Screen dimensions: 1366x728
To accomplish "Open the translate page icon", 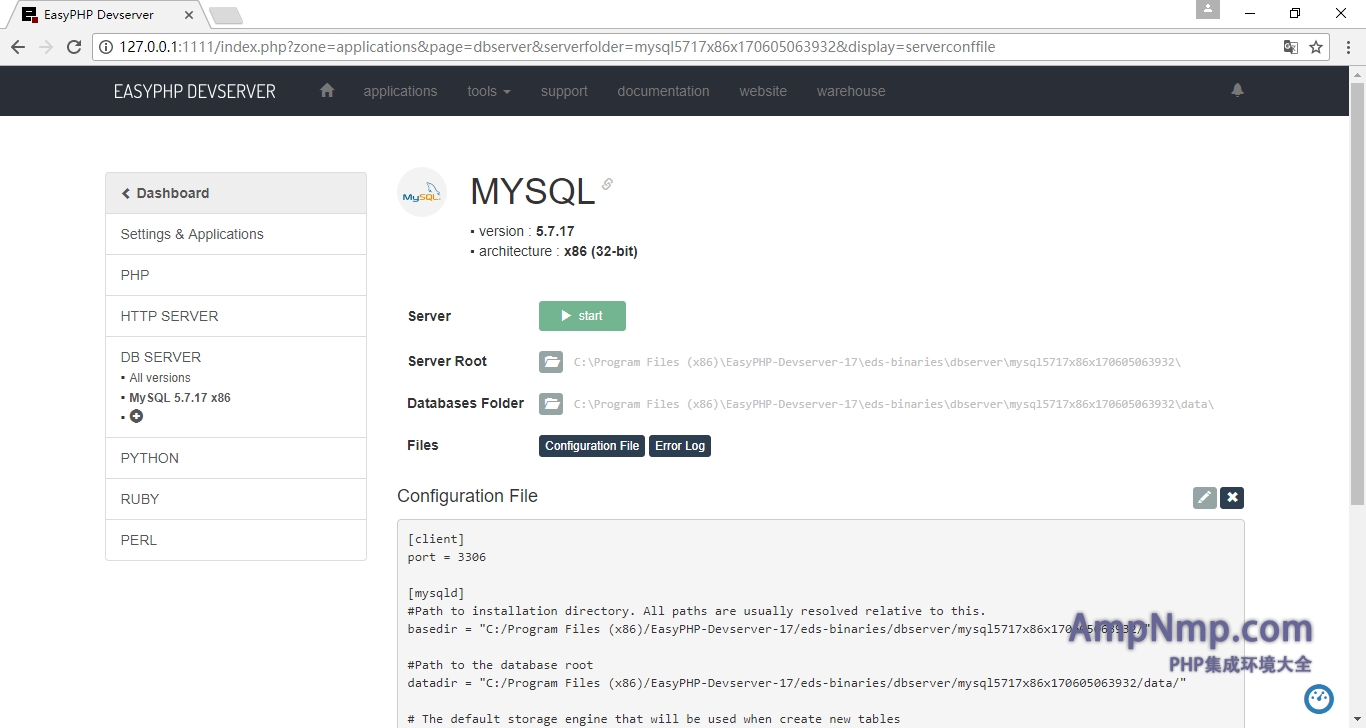I will coord(1291,47).
